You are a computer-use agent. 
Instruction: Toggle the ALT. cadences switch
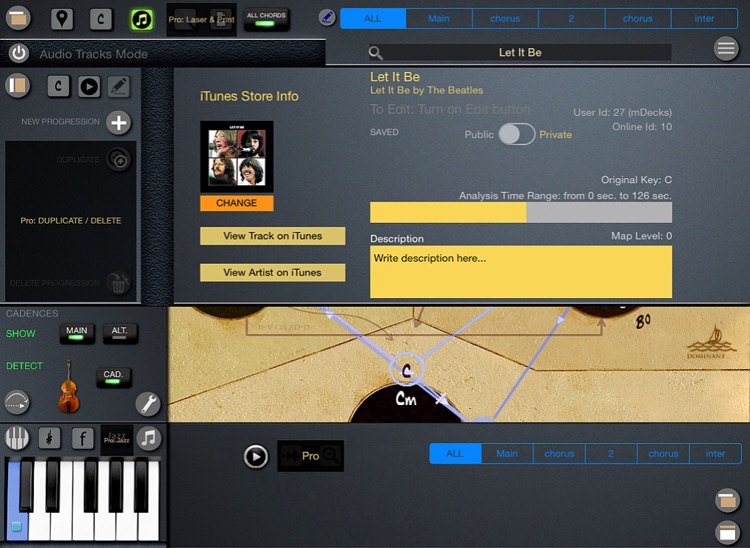point(120,333)
